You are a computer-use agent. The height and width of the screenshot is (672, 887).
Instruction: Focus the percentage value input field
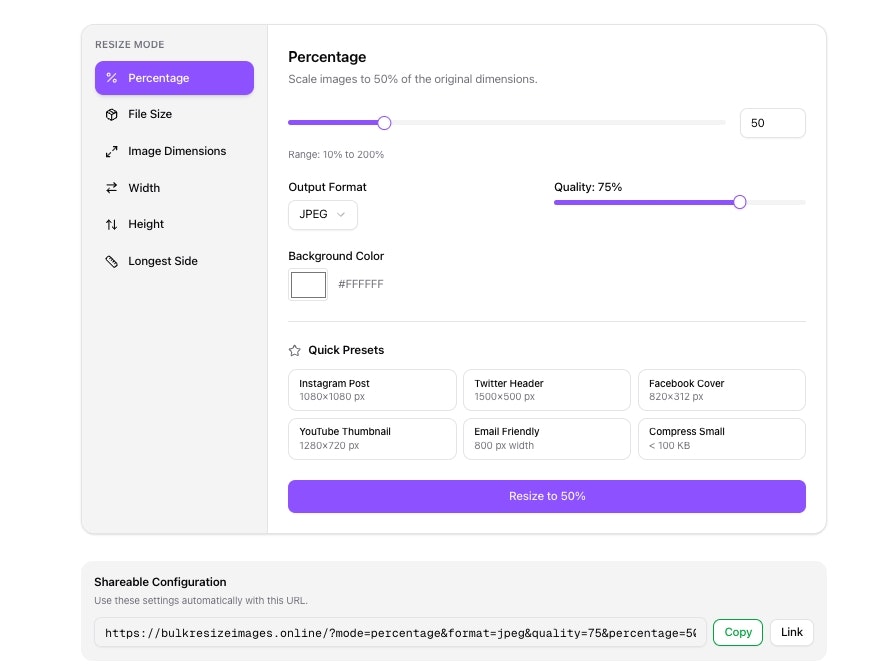[x=772, y=123]
